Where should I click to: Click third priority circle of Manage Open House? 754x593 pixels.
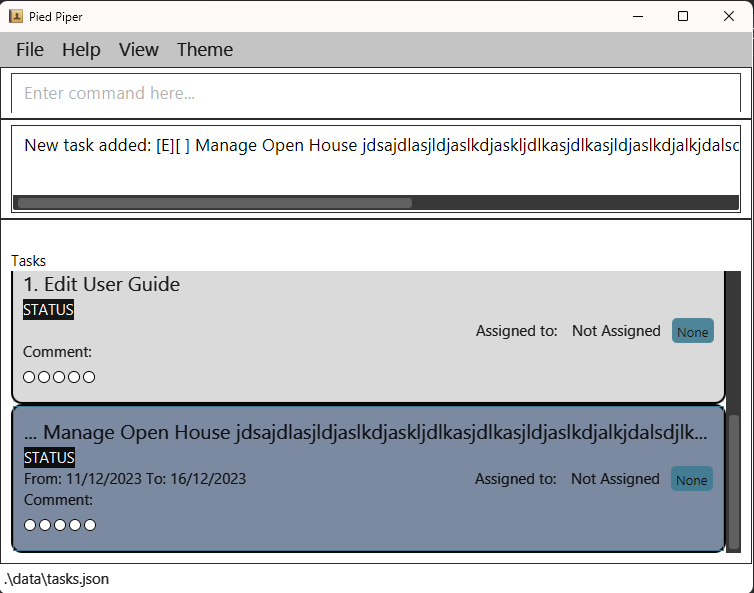pos(60,525)
